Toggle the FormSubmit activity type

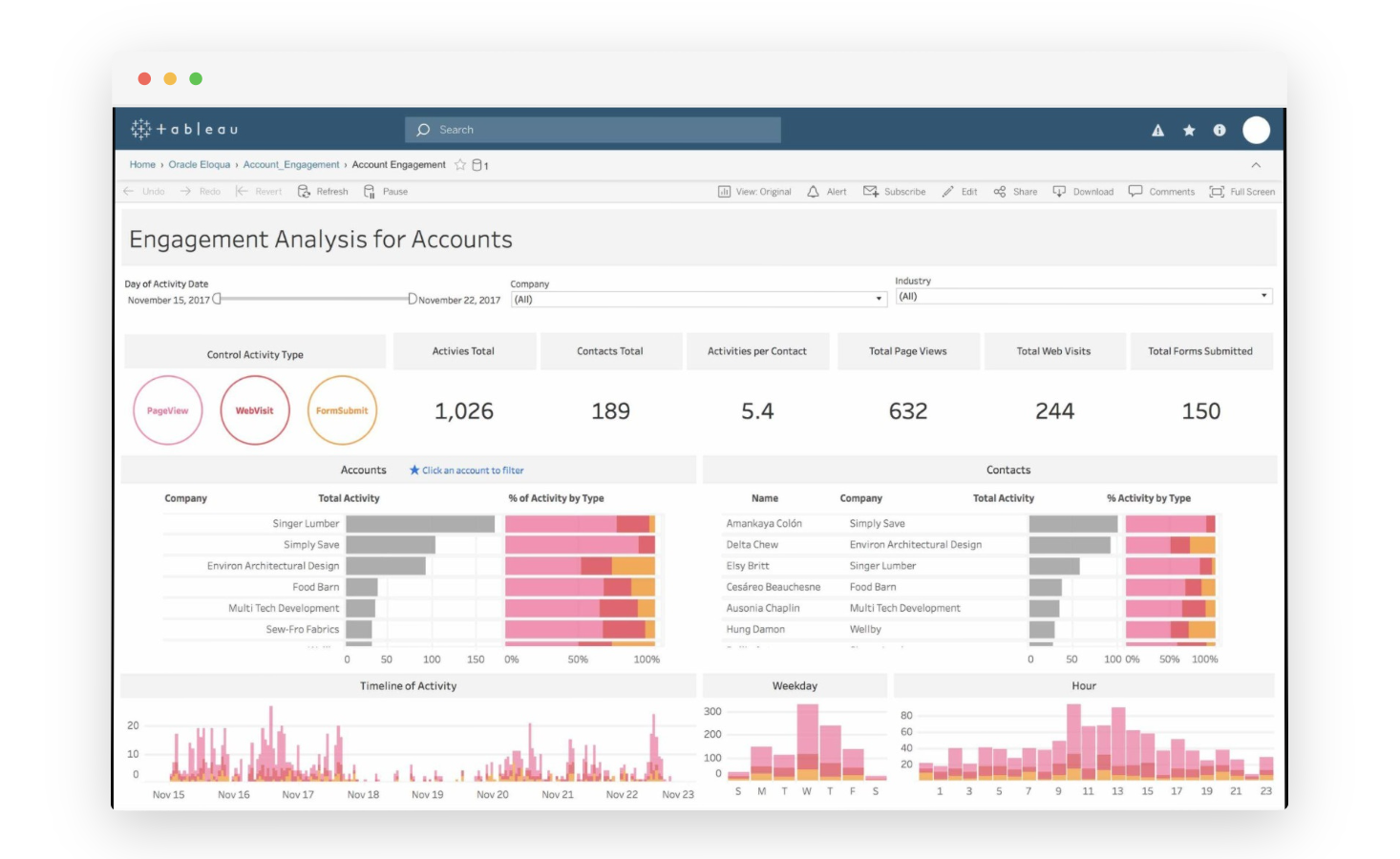coord(342,410)
